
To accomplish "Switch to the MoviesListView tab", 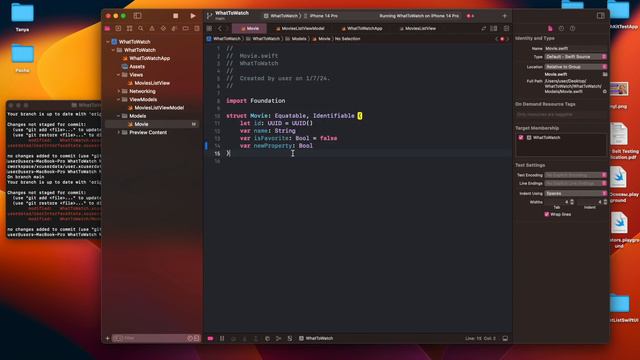I will click(x=418, y=29).
